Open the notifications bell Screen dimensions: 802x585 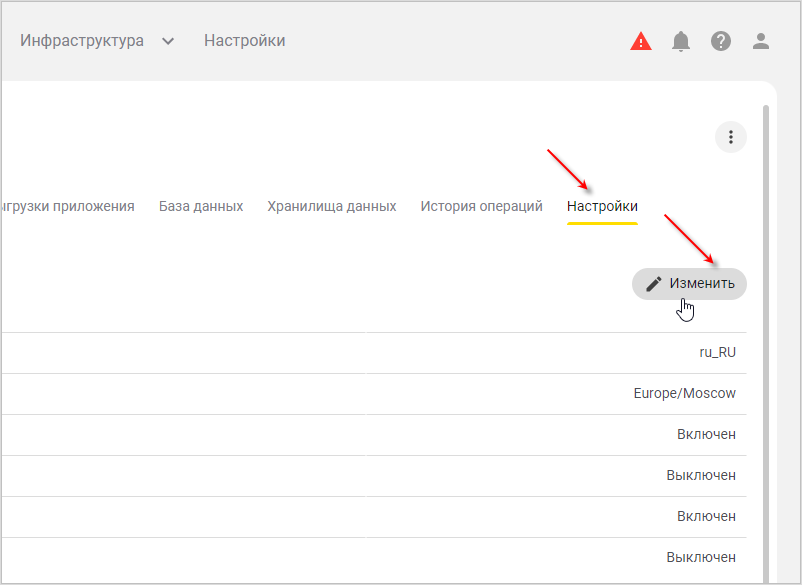(x=681, y=41)
